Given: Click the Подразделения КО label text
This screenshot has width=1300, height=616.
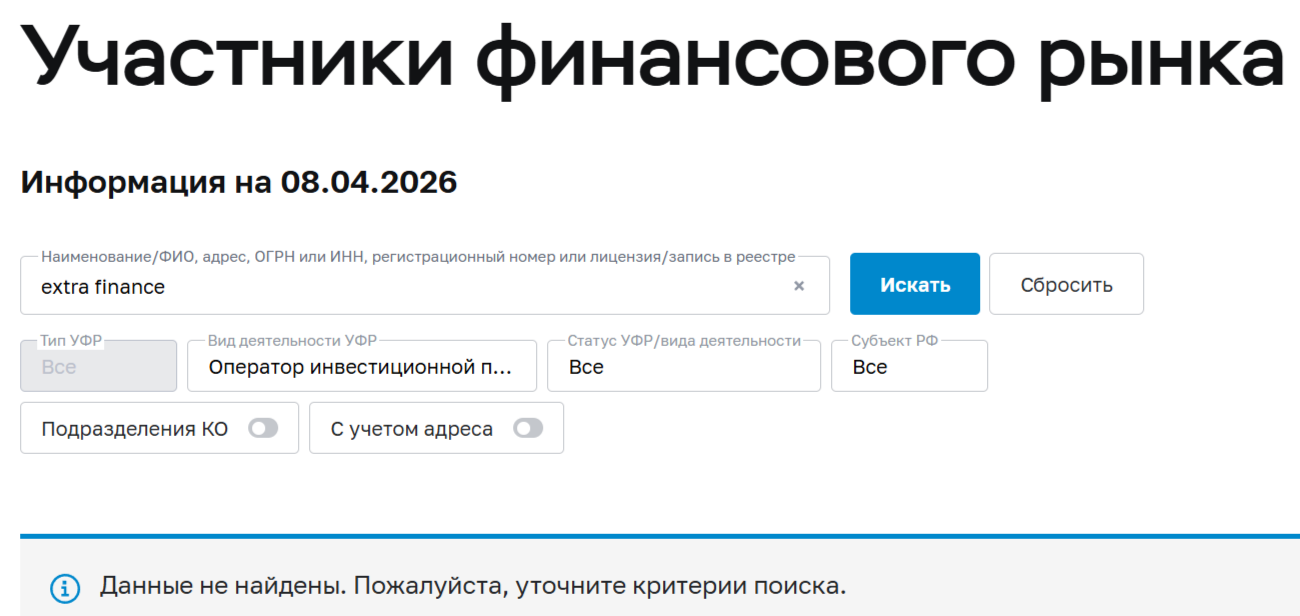Looking at the screenshot, I should (x=135, y=429).
